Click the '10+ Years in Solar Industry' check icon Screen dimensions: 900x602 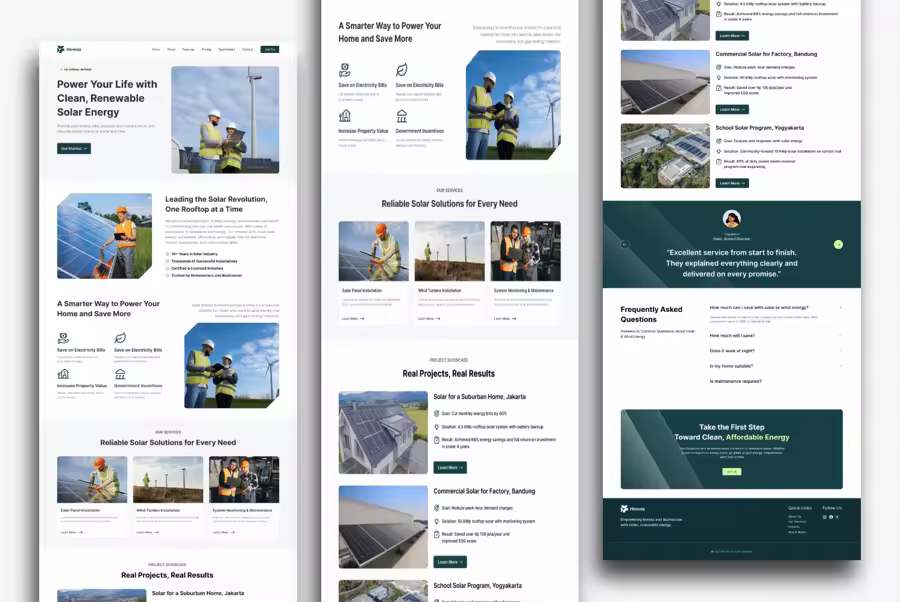(x=168, y=254)
